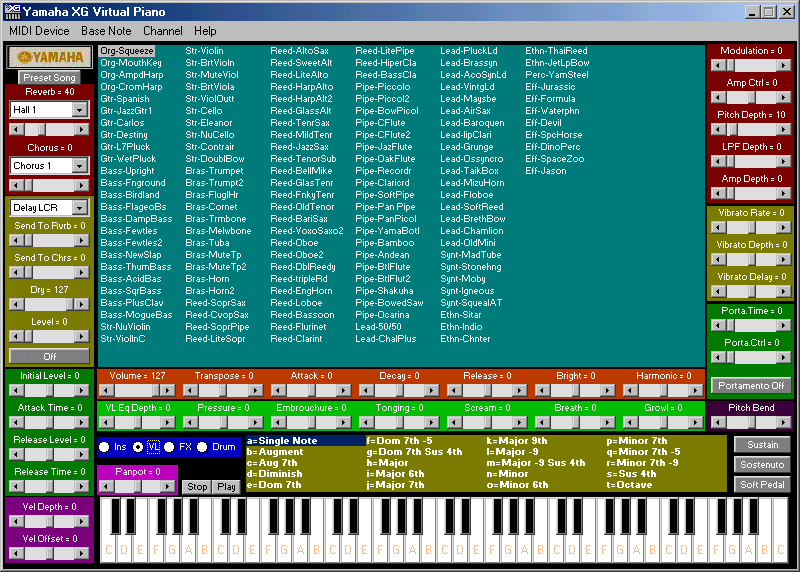The height and width of the screenshot is (572, 800).
Task: Click right arrow of Release slider
Action: pos(519,390)
